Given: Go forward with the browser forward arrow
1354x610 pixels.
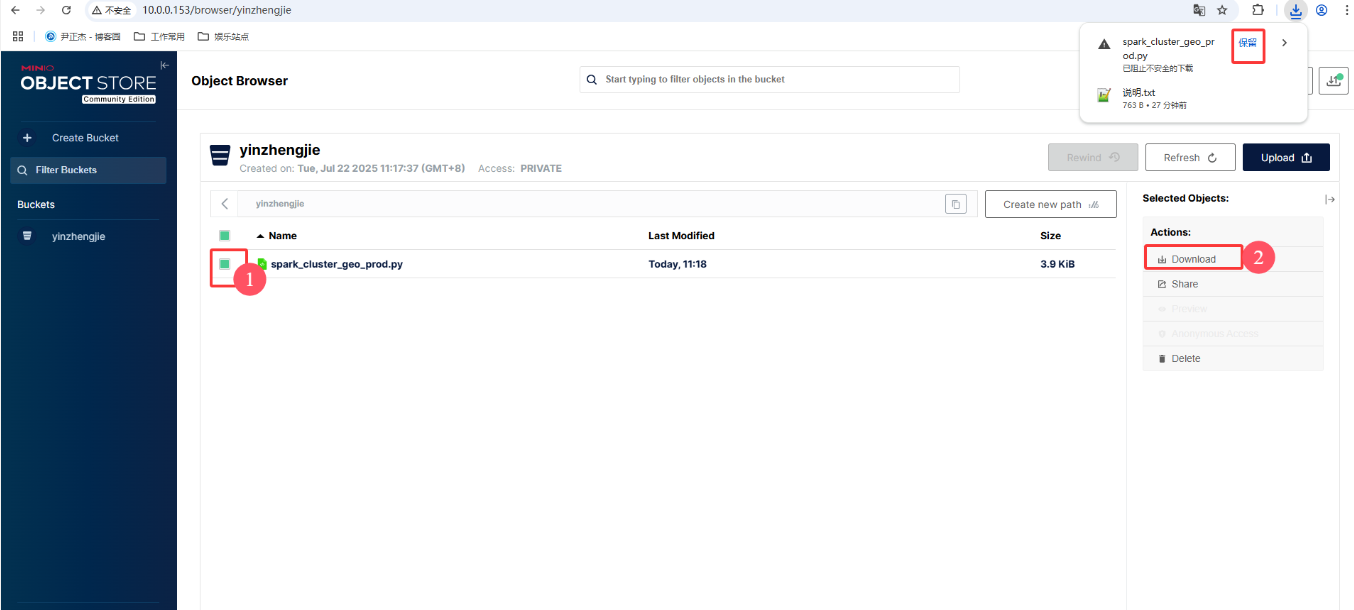Looking at the screenshot, I should point(40,10).
